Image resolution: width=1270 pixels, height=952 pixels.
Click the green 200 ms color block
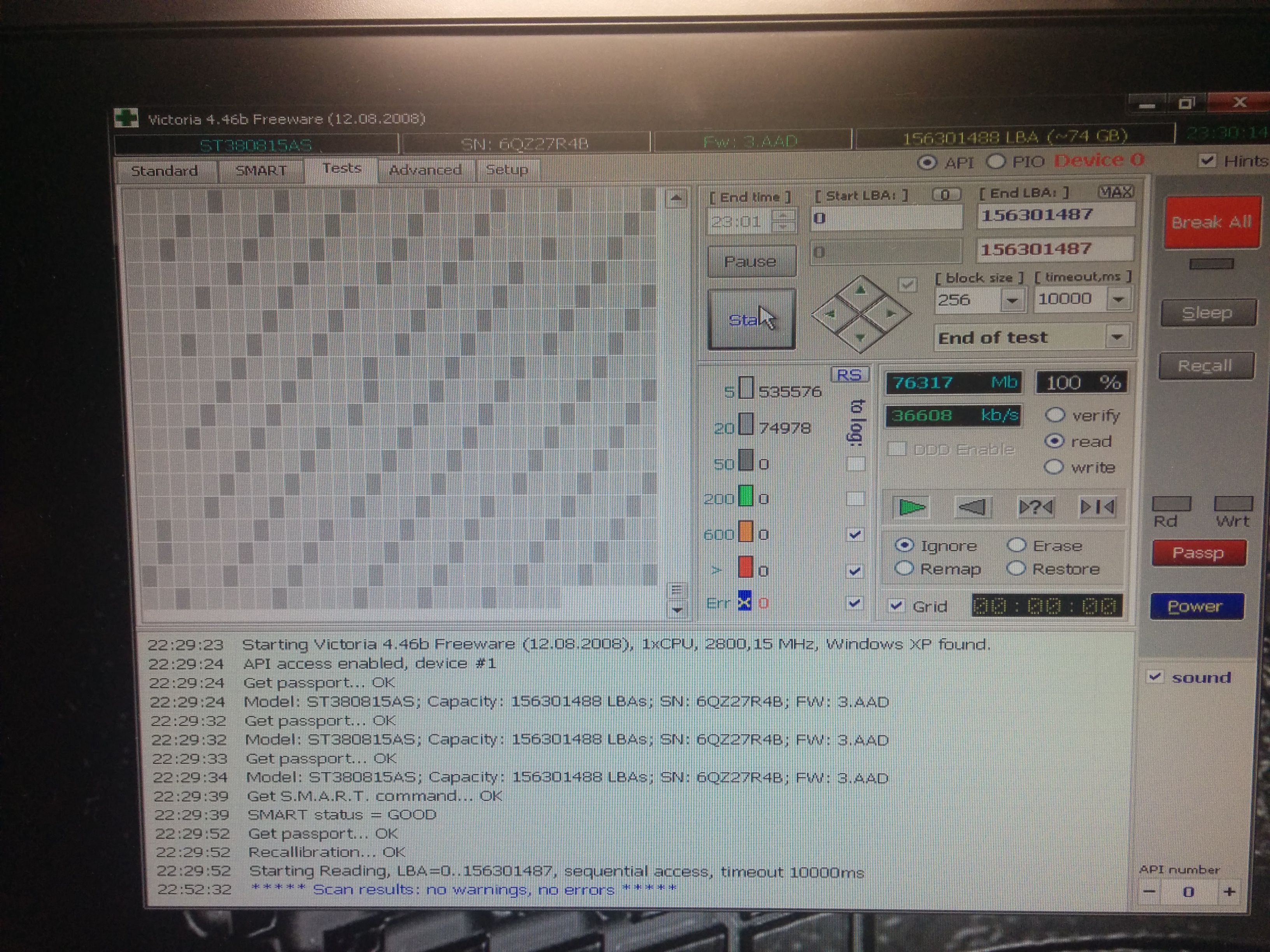pyautogui.click(x=745, y=496)
